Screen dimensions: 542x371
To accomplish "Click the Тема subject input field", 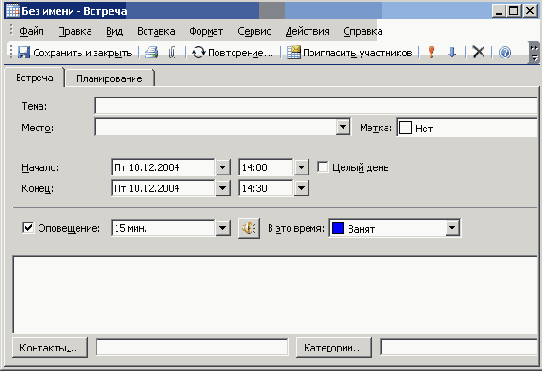I will pos(316,106).
